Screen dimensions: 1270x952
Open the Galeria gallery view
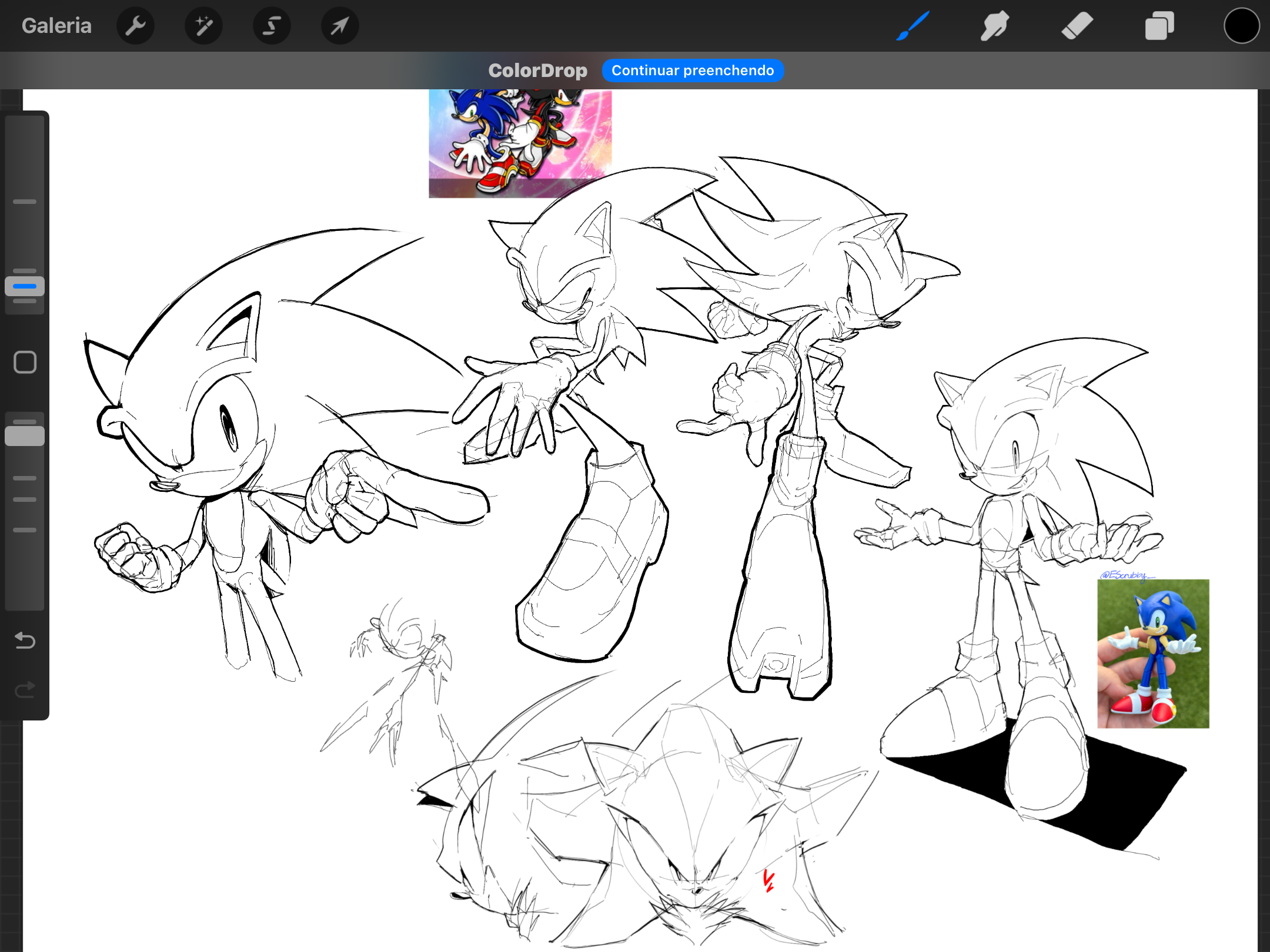coord(56,26)
